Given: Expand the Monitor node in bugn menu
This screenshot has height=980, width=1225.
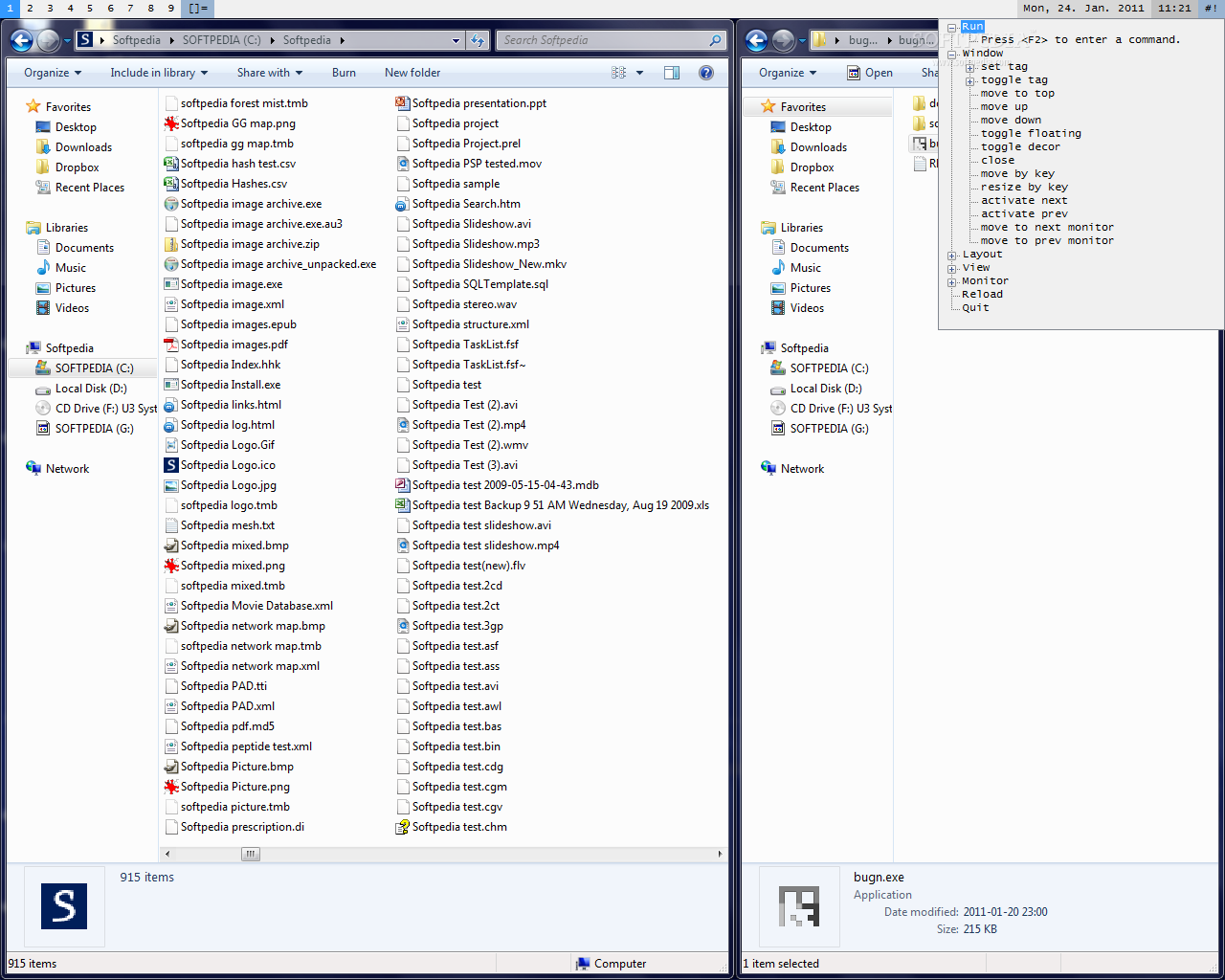Looking at the screenshot, I should point(952,281).
